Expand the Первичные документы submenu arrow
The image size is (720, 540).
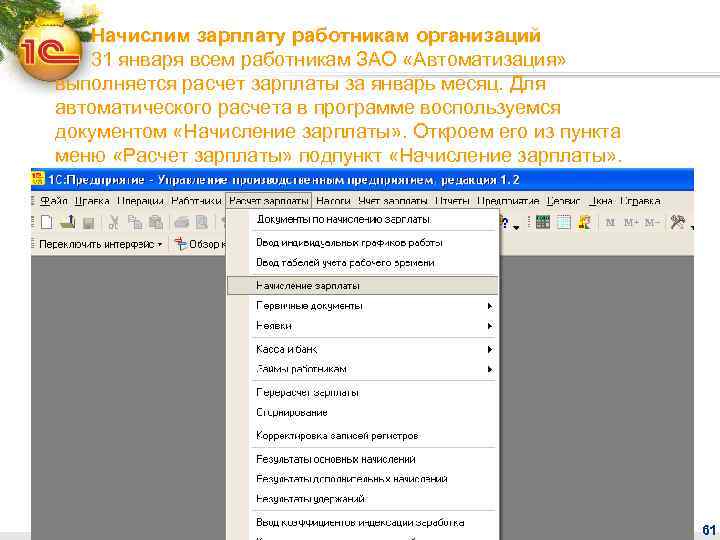(489, 306)
